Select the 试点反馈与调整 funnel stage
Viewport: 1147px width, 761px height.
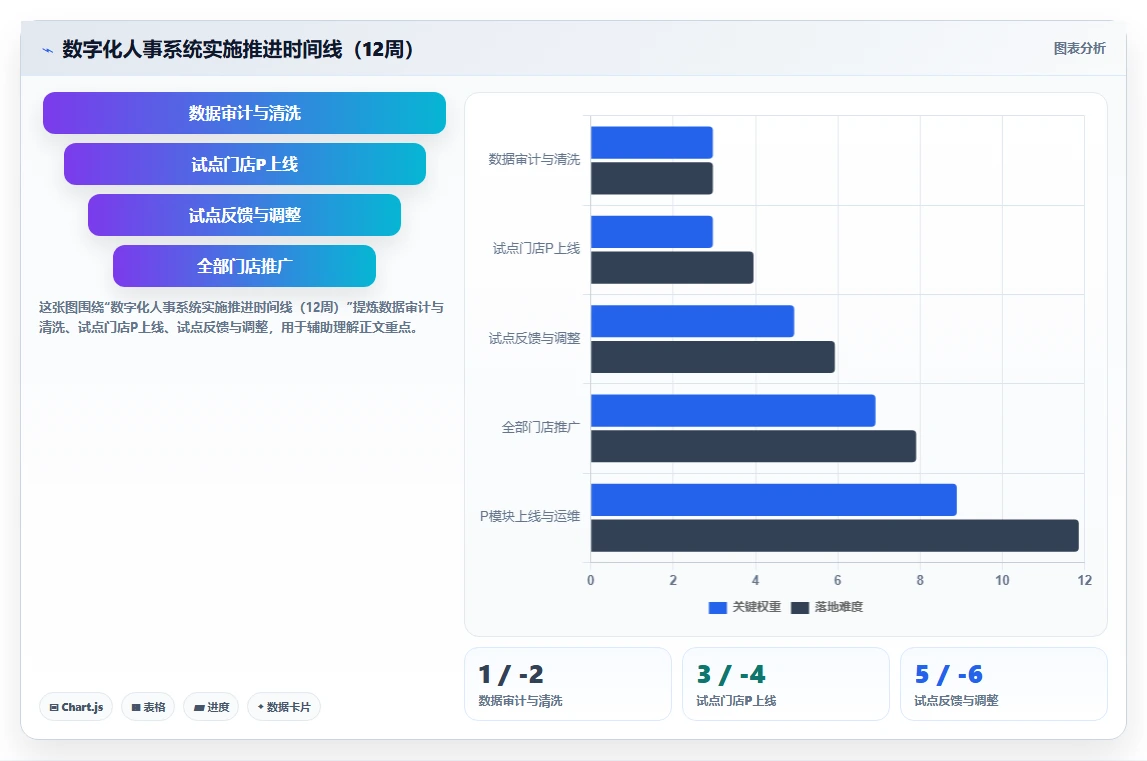(244, 215)
